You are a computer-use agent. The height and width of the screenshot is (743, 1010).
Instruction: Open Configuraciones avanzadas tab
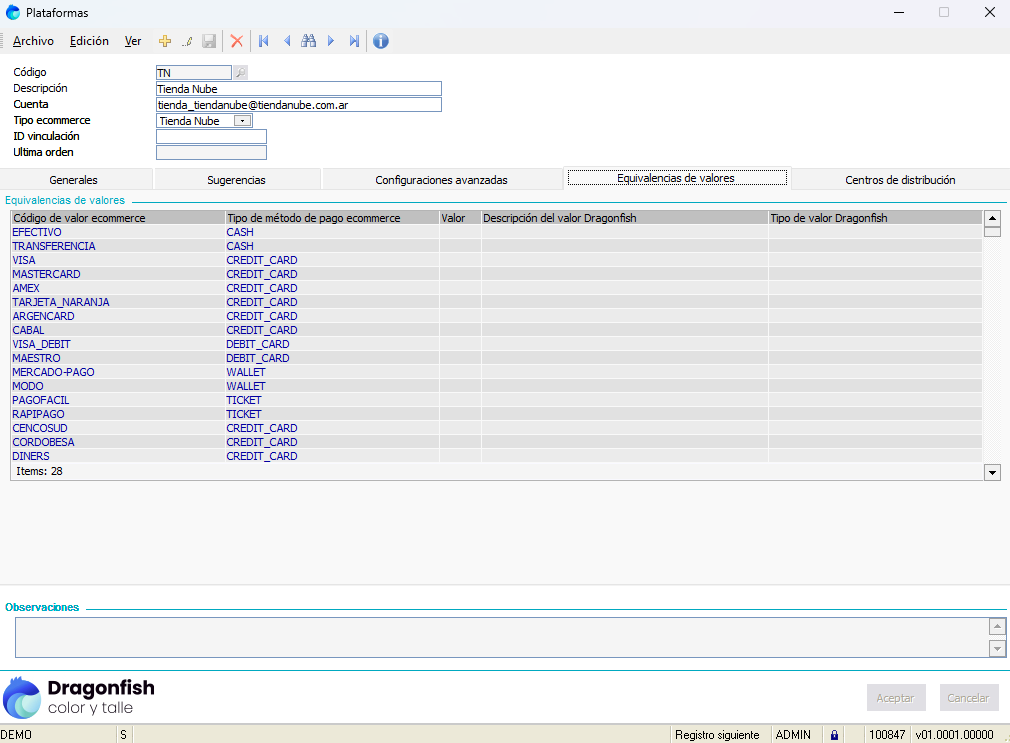441,180
